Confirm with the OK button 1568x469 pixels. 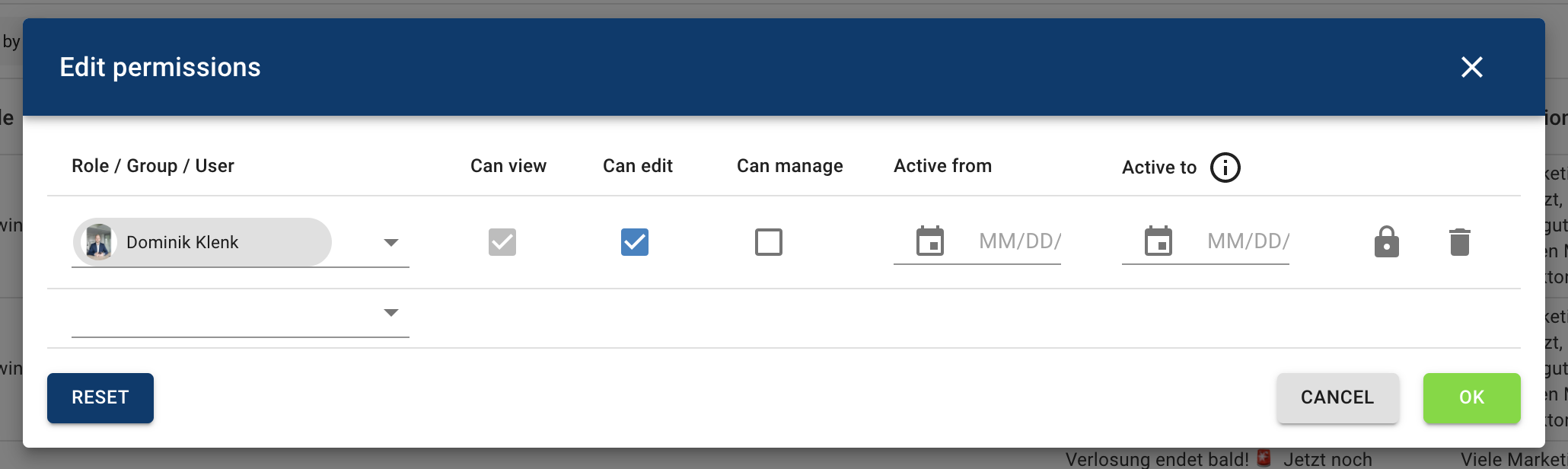tap(1472, 397)
